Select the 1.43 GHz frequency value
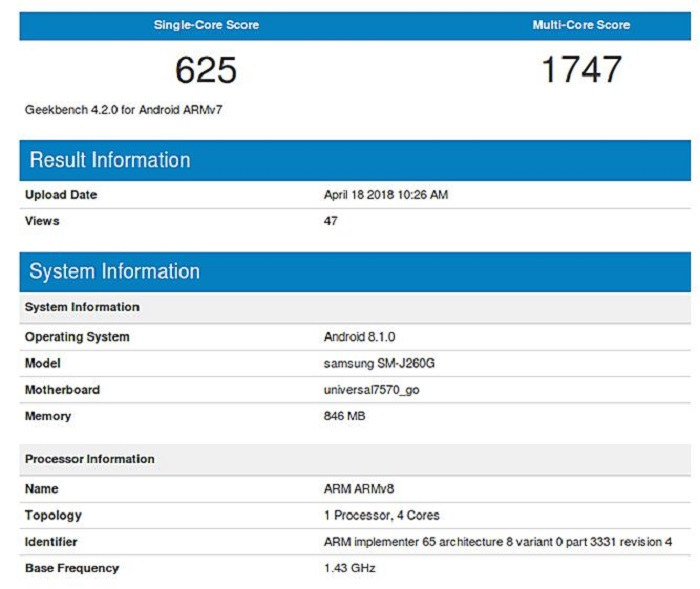The height and width of the screenshot is (589, 700). (350, 568)
